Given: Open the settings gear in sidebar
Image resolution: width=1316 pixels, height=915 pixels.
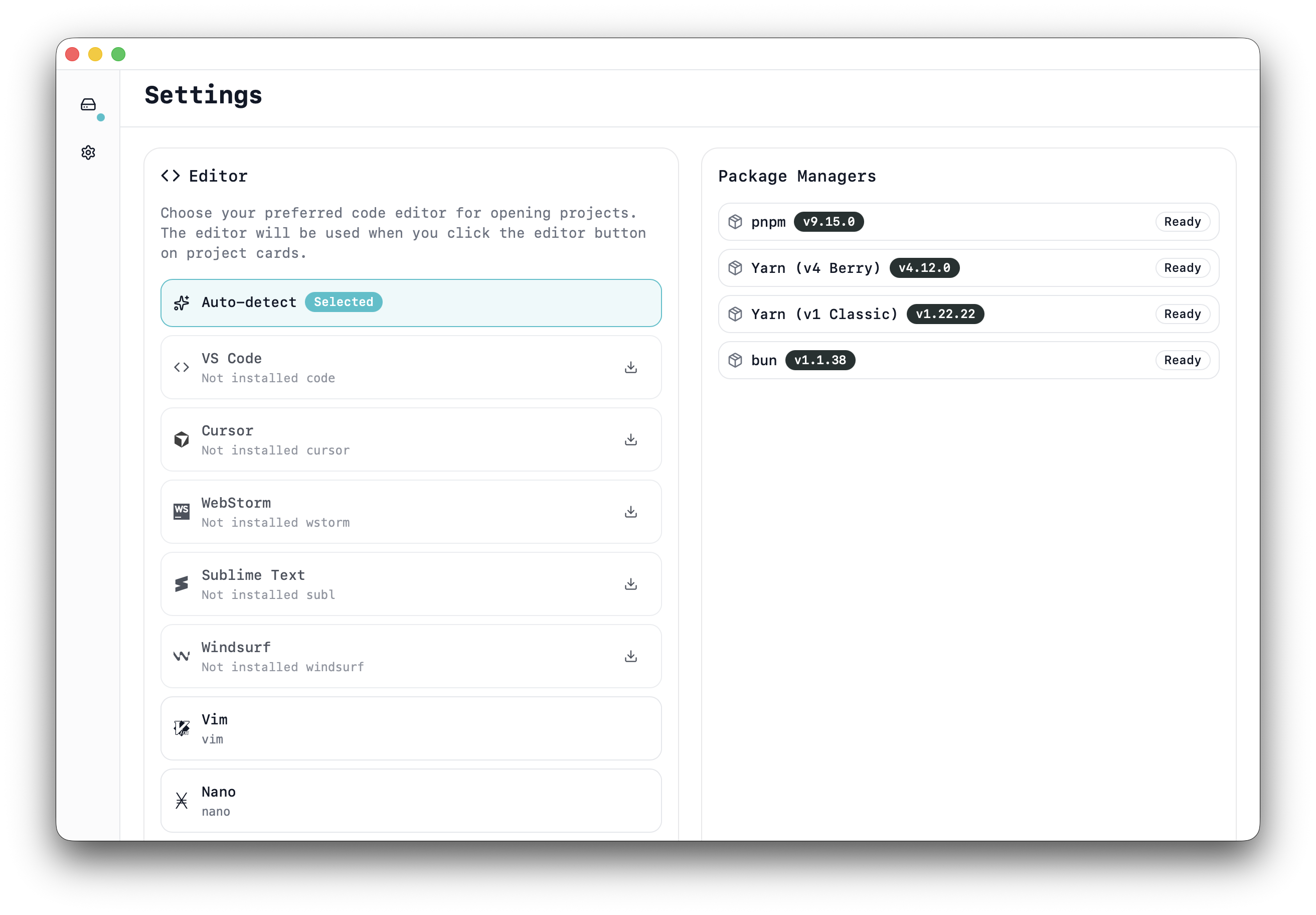Looking at the screenshot, I should point(88,152).
